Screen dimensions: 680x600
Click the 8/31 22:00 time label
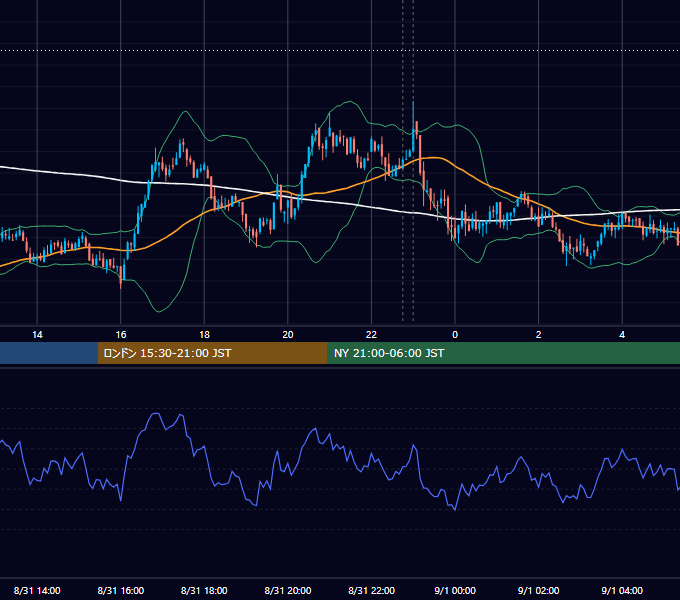point(372,590)
